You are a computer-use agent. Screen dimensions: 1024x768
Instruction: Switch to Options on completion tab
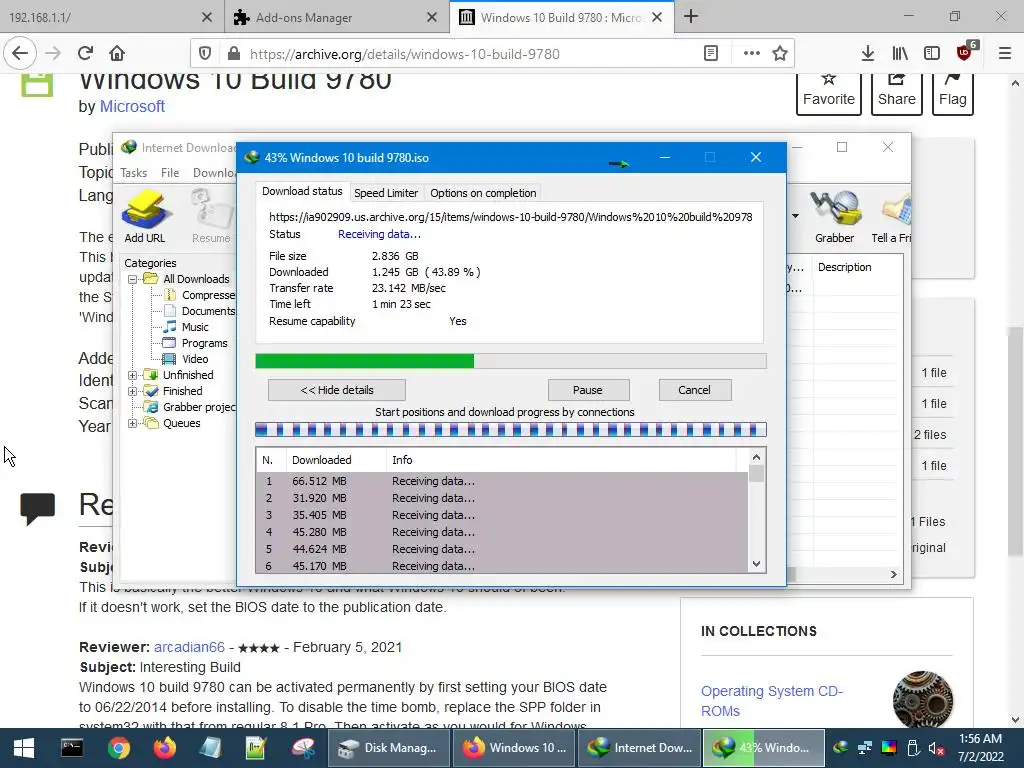point(483,193)
